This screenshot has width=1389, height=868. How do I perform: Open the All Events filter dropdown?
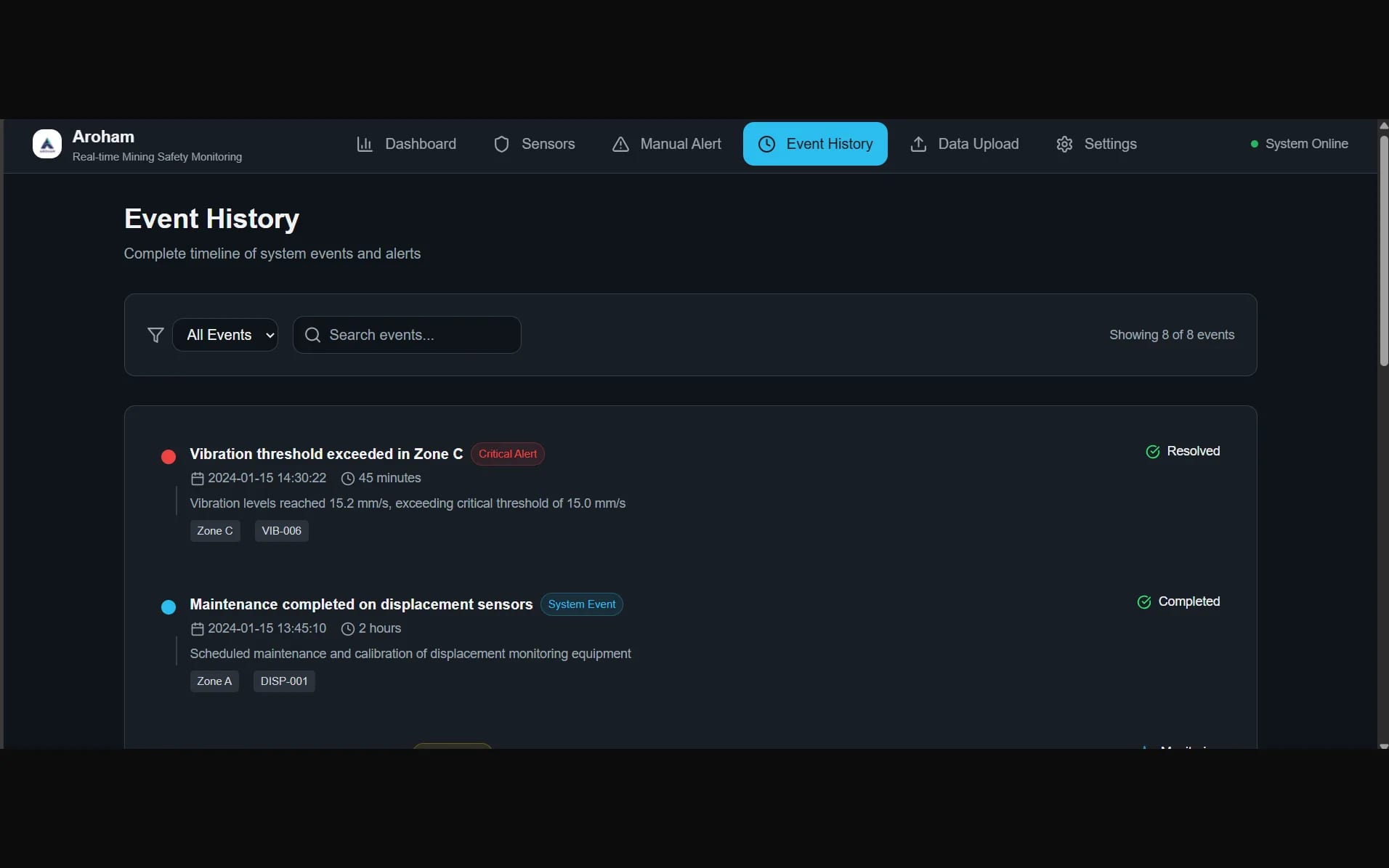[225, 335]
